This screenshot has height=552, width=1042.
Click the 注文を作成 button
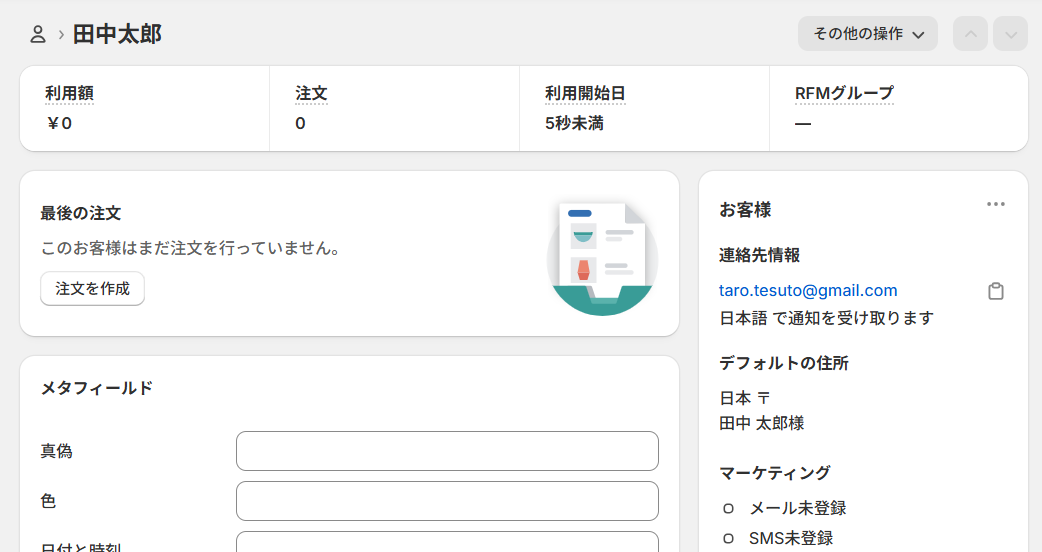92,288
